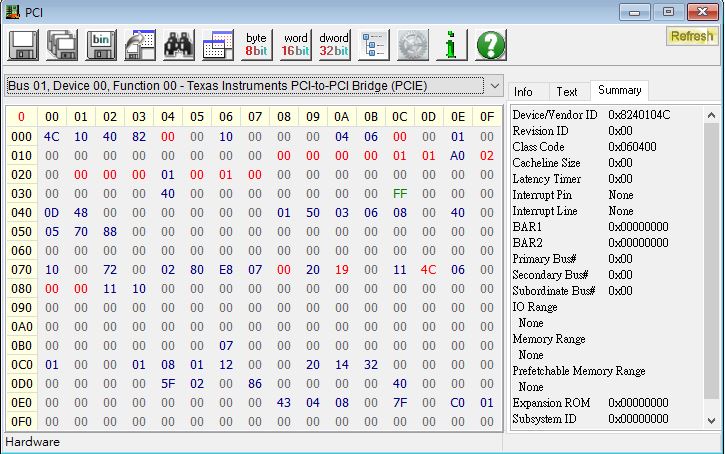The width and height of the screenshot is (725, 454).
Task: Expand device list with dropdown arrow
Action: (494, 86)
